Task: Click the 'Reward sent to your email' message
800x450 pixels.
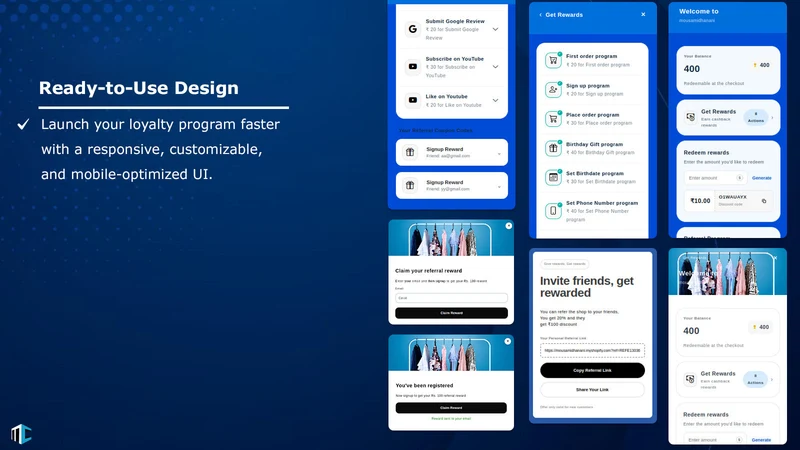Action: tap(451, 418)
